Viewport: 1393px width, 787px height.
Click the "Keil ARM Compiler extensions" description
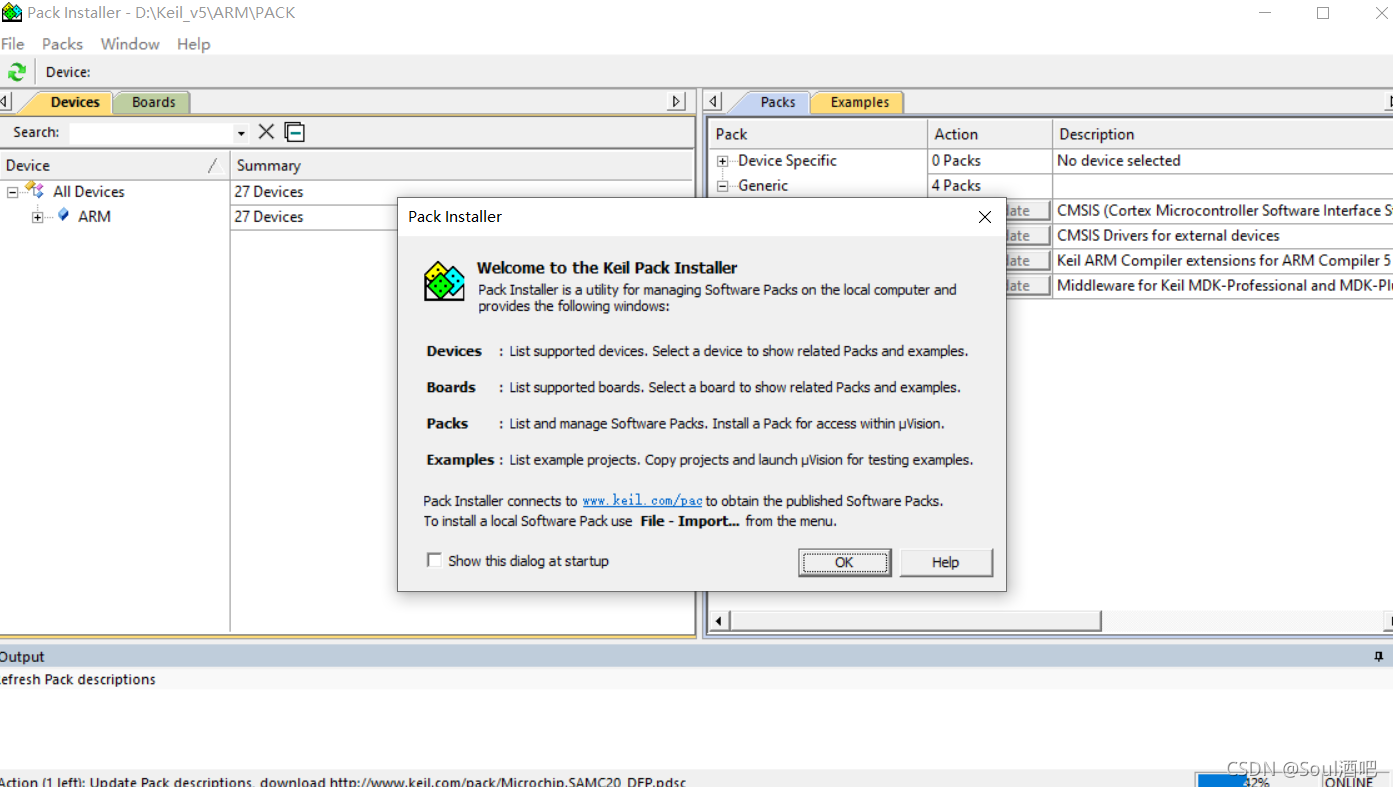pyautogui.click(x=1224, y=260)
